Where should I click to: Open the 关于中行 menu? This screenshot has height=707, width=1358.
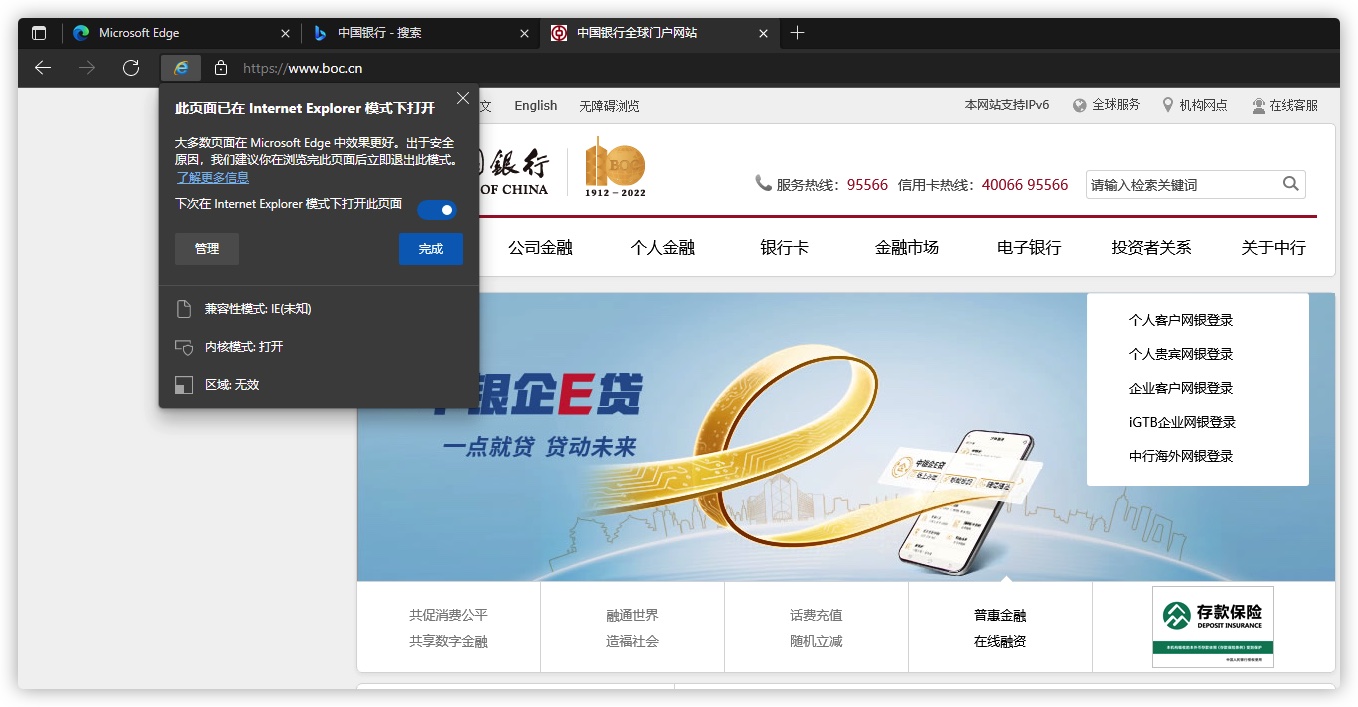coord(1273,248)
